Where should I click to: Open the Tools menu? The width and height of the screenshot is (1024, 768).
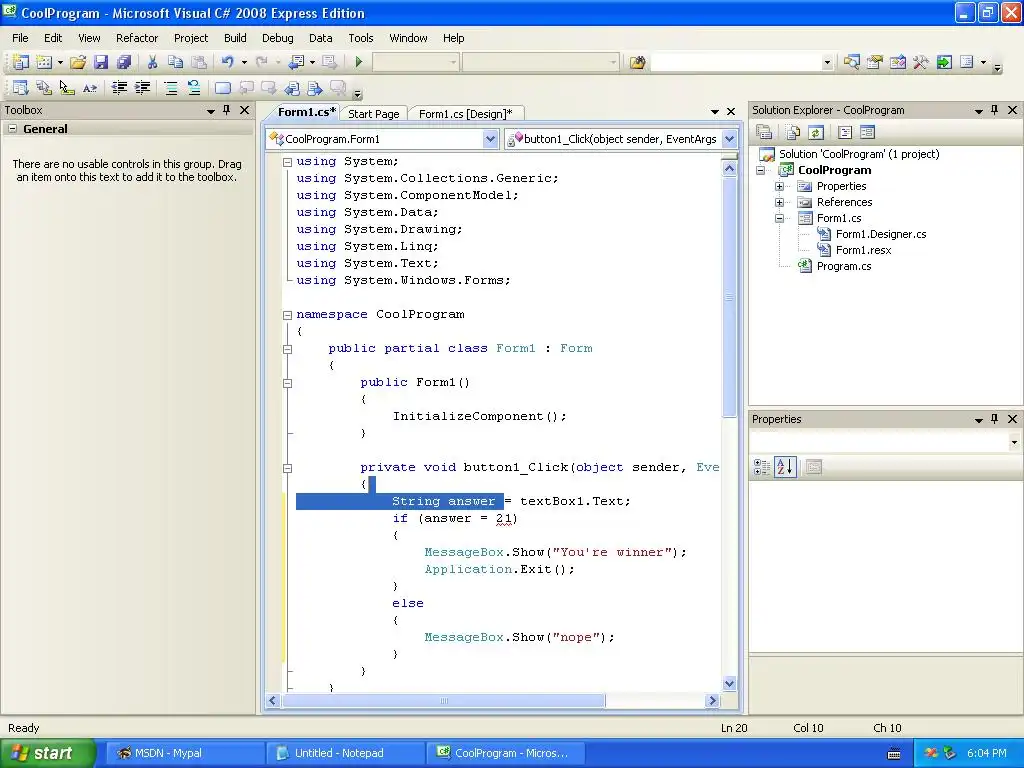360,38
